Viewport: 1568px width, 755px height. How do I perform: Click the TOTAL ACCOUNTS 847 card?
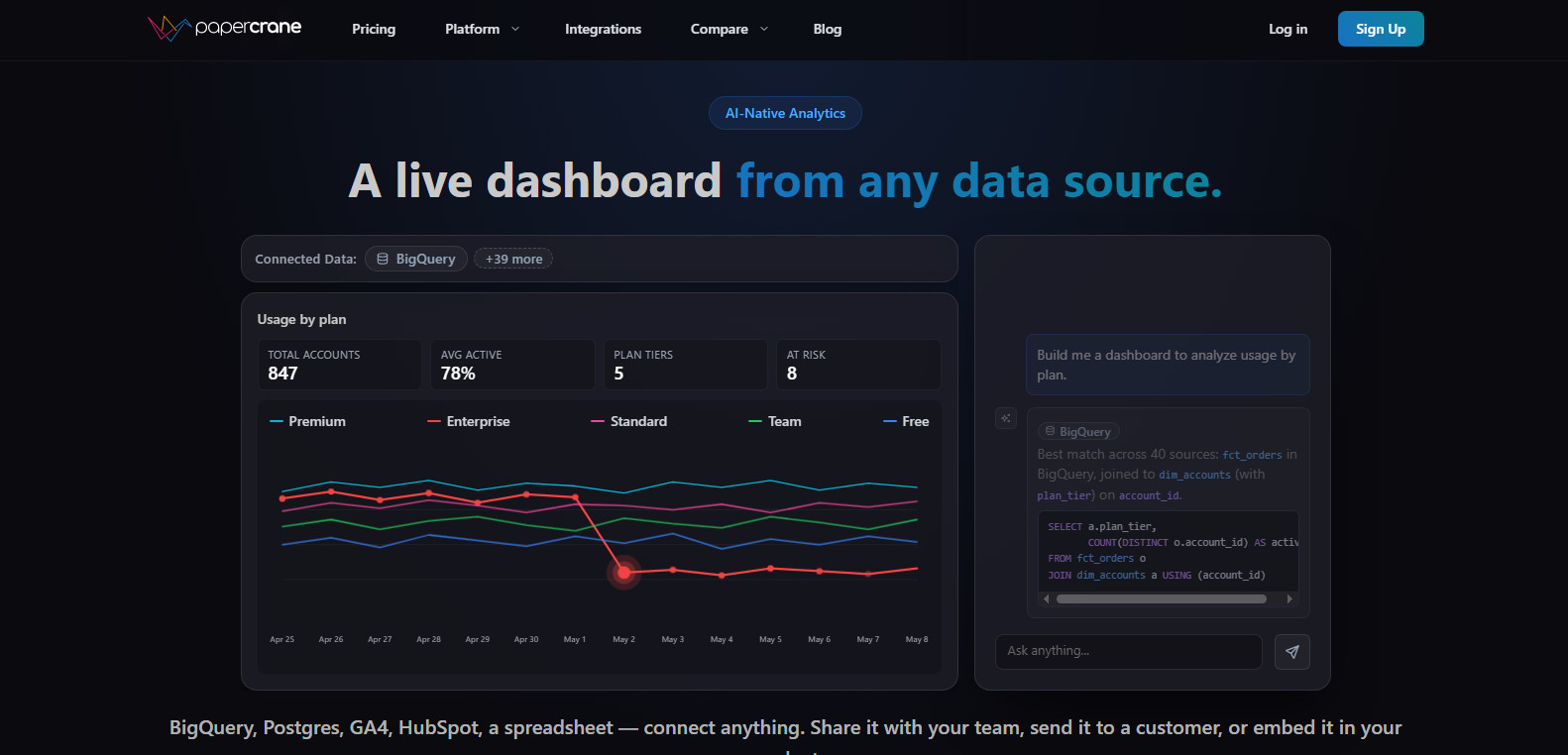click(340, 365)
